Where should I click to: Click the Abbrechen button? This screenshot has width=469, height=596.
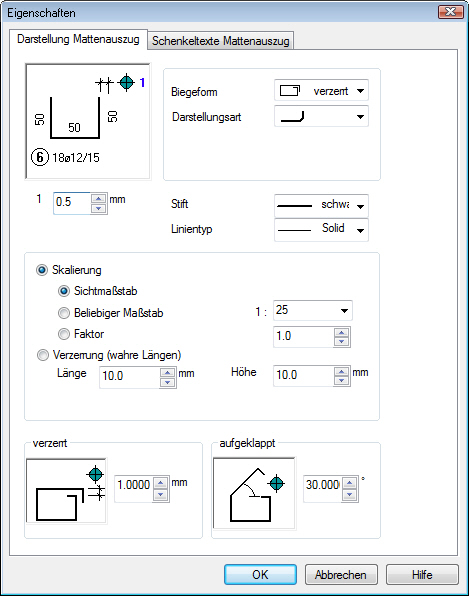[x=341, y=575]
